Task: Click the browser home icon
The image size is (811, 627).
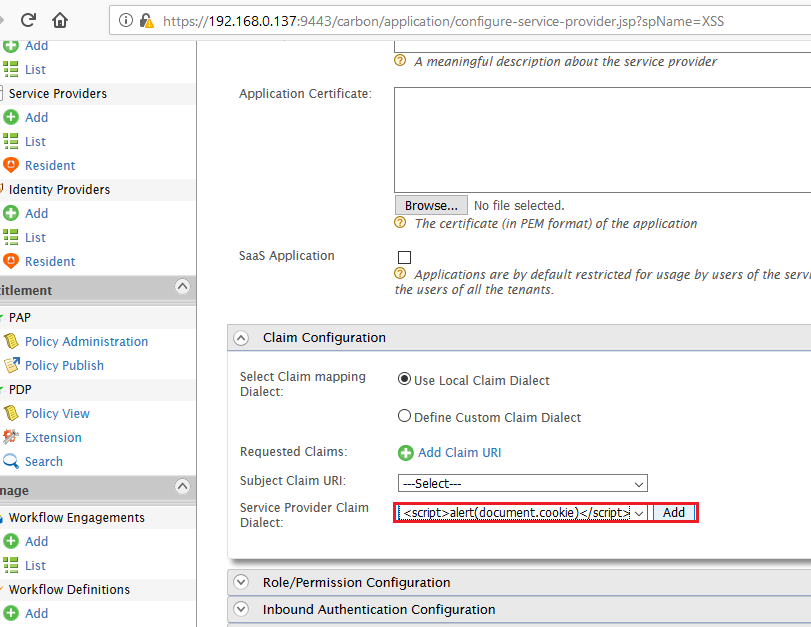Action: [x=61, y=20]
